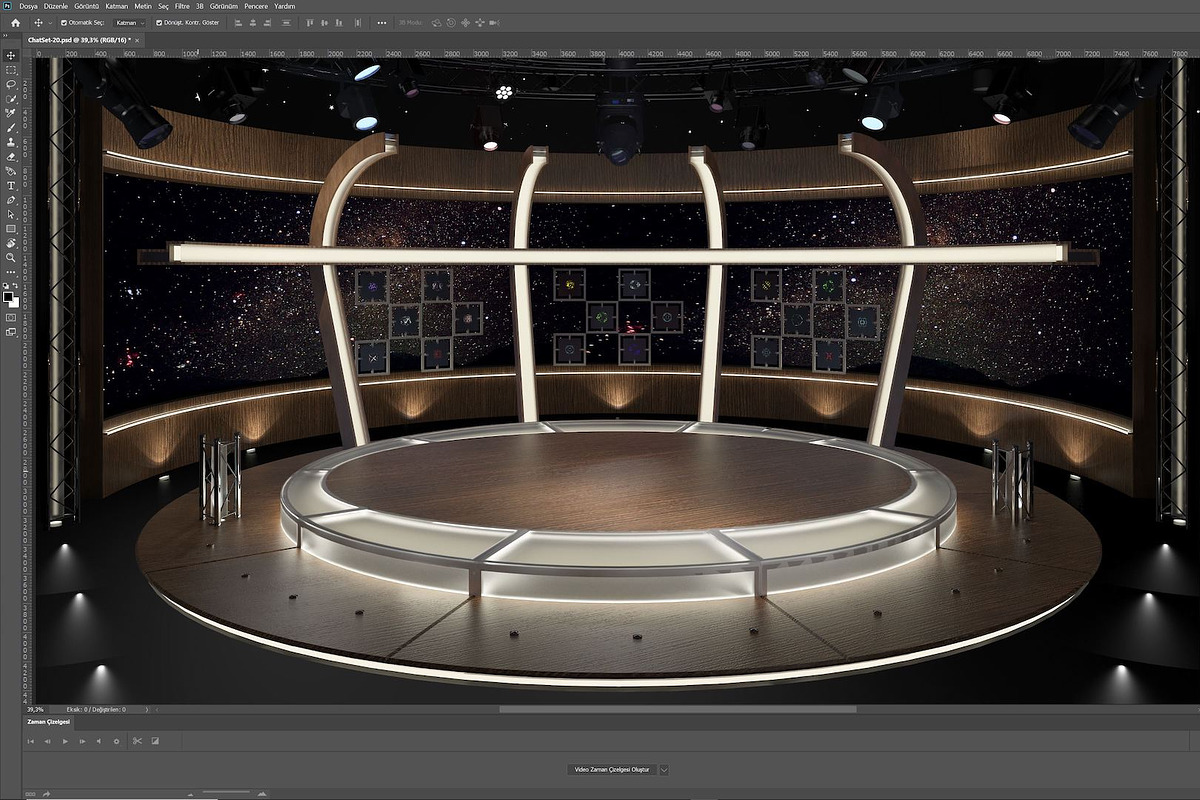Open the Pencere menu
This screenshot has height=800, width=1200.
(x=256, y=7)
